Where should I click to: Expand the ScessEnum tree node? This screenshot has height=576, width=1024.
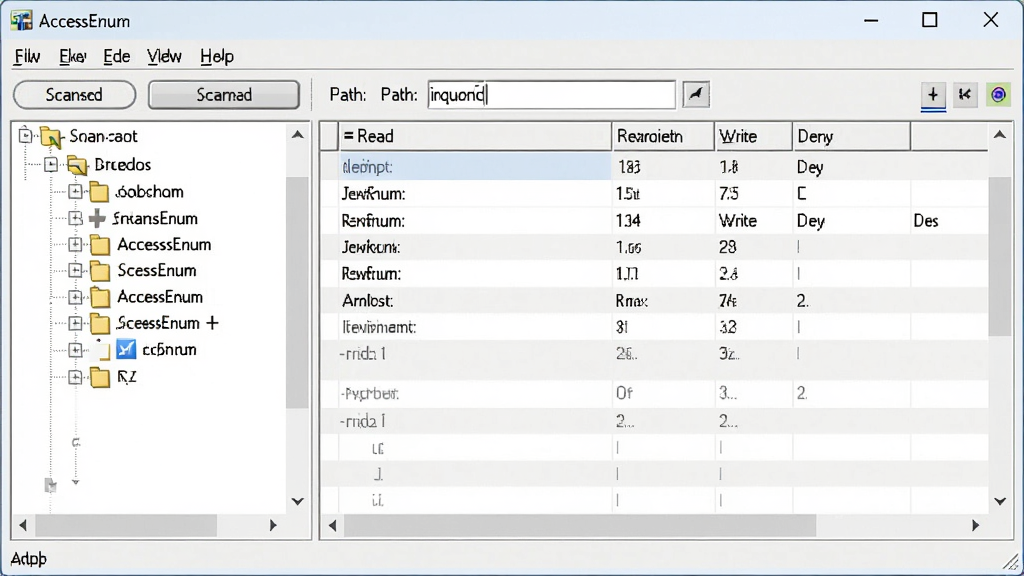[x=75, y=270]
